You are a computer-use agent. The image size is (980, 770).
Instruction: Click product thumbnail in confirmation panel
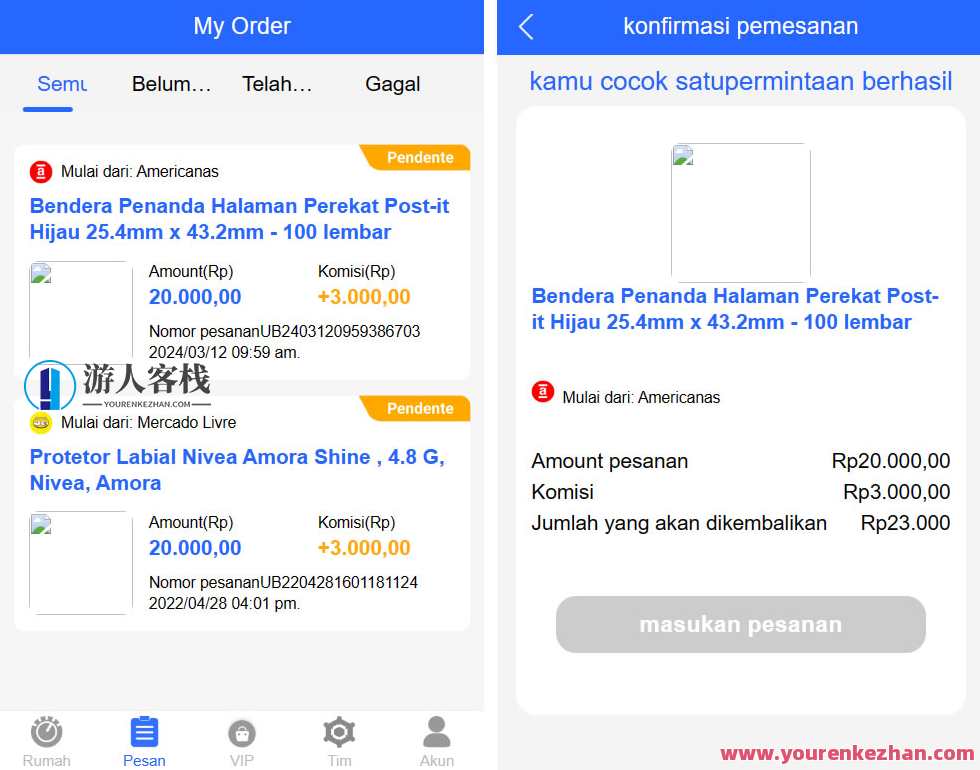(741, 212)
